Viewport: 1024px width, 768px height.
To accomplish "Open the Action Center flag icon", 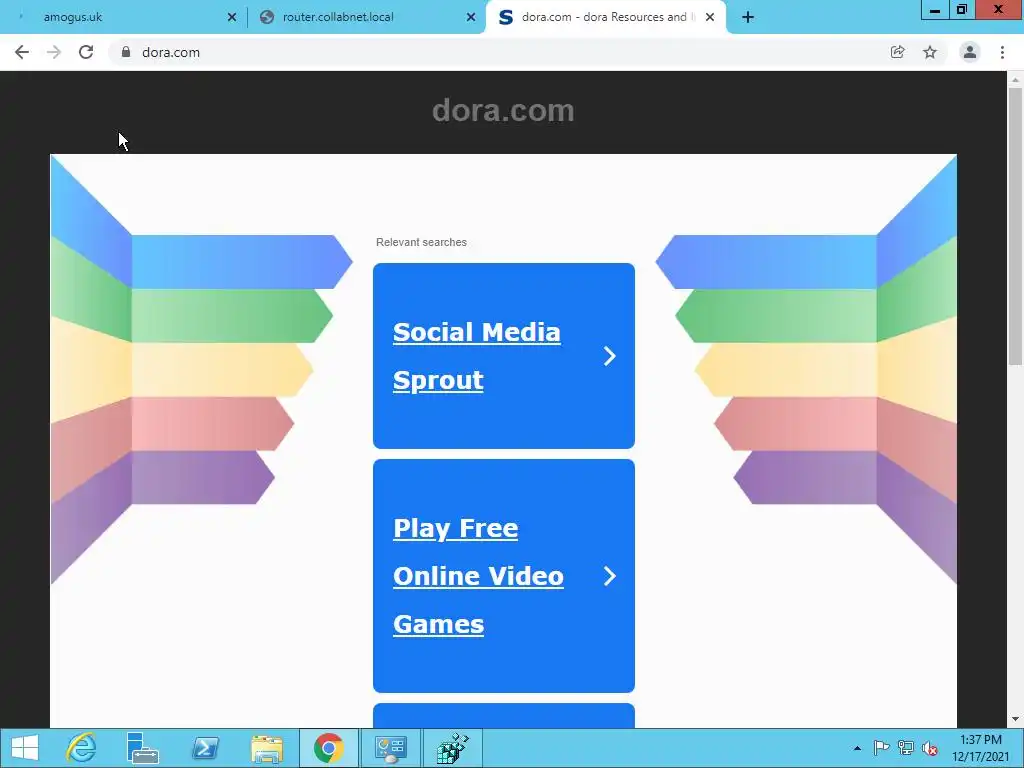I will [x=881, y=748].
